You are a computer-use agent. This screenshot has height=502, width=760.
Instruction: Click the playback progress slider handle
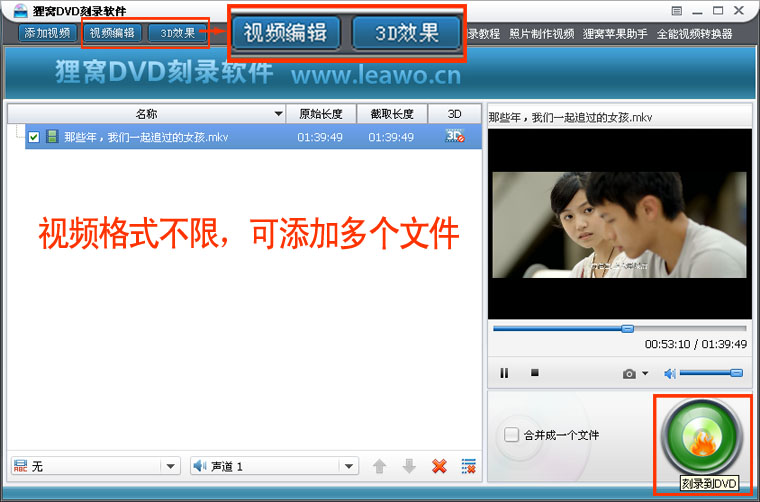coord(627,329)
